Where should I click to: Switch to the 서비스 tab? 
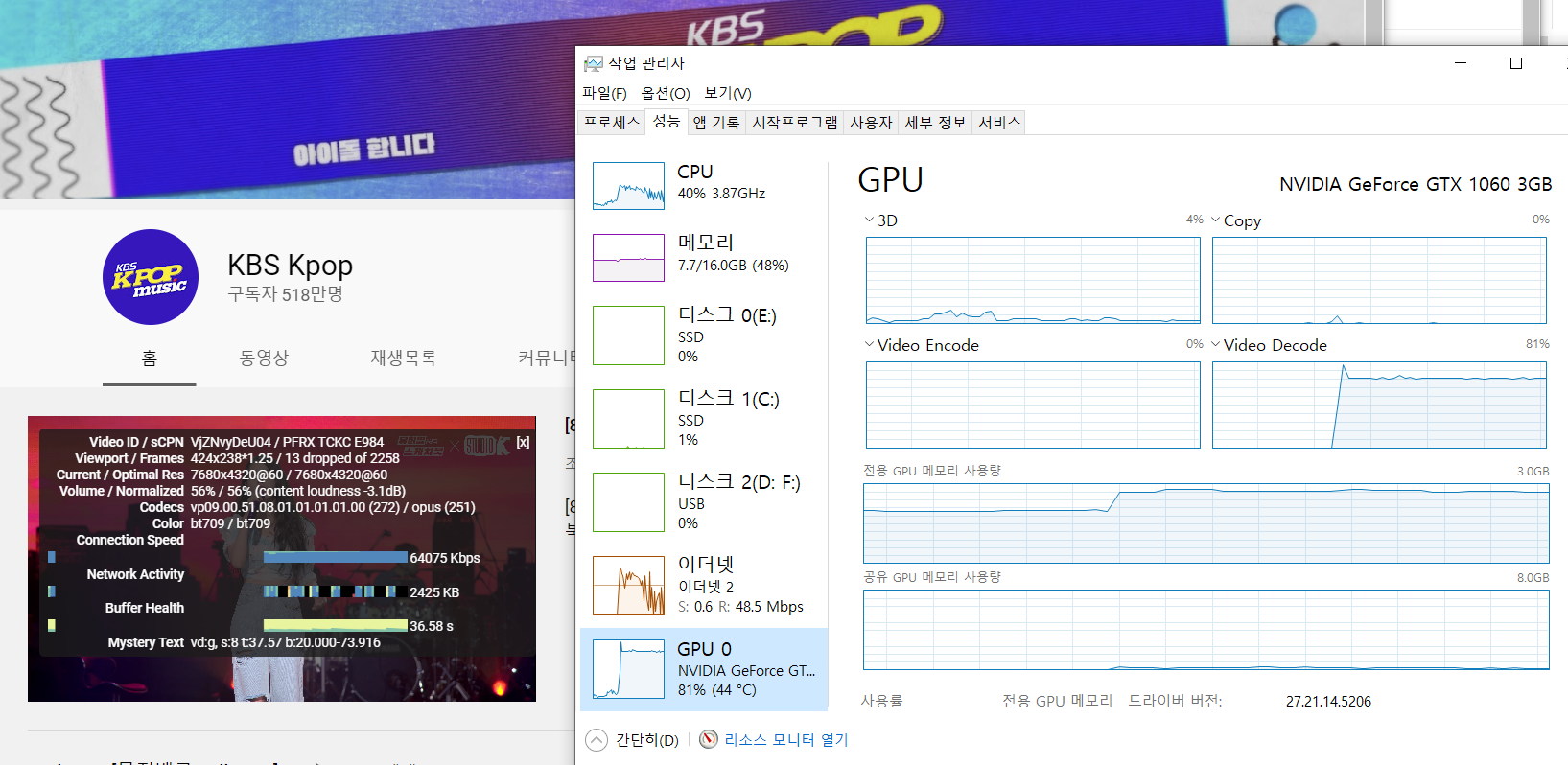pyautogui.click(x=999, y=123)
